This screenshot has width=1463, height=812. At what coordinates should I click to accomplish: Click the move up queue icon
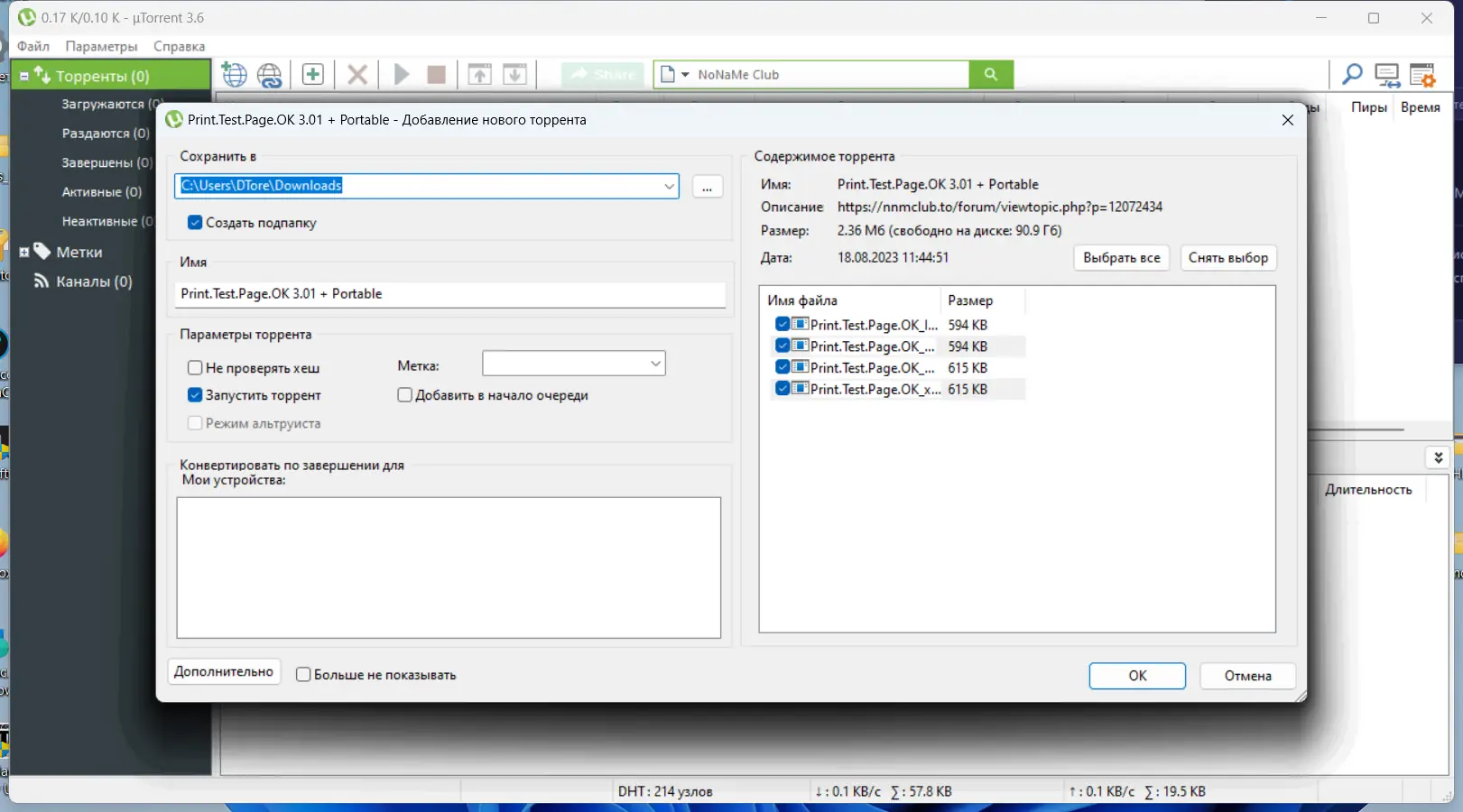pyautogui.click(x=480, y=74)
